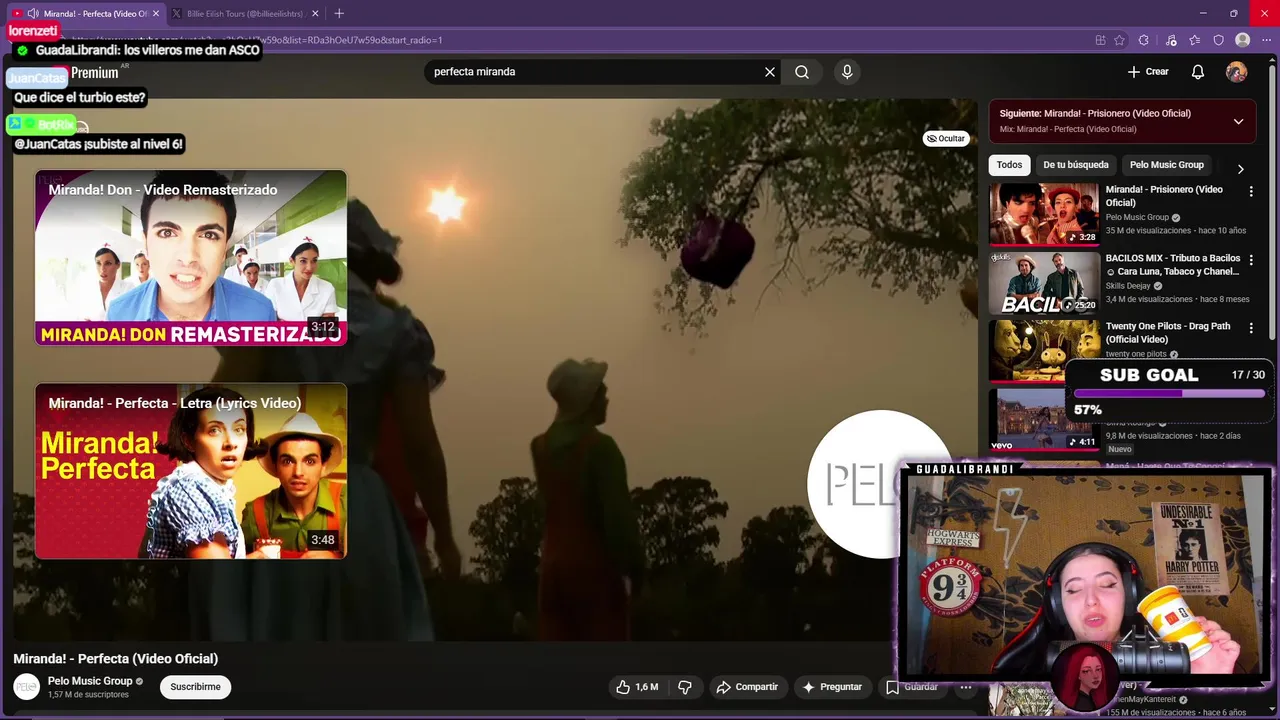
Task: Subscribe with the Suscribirme button
Action: tap(195, 687)
